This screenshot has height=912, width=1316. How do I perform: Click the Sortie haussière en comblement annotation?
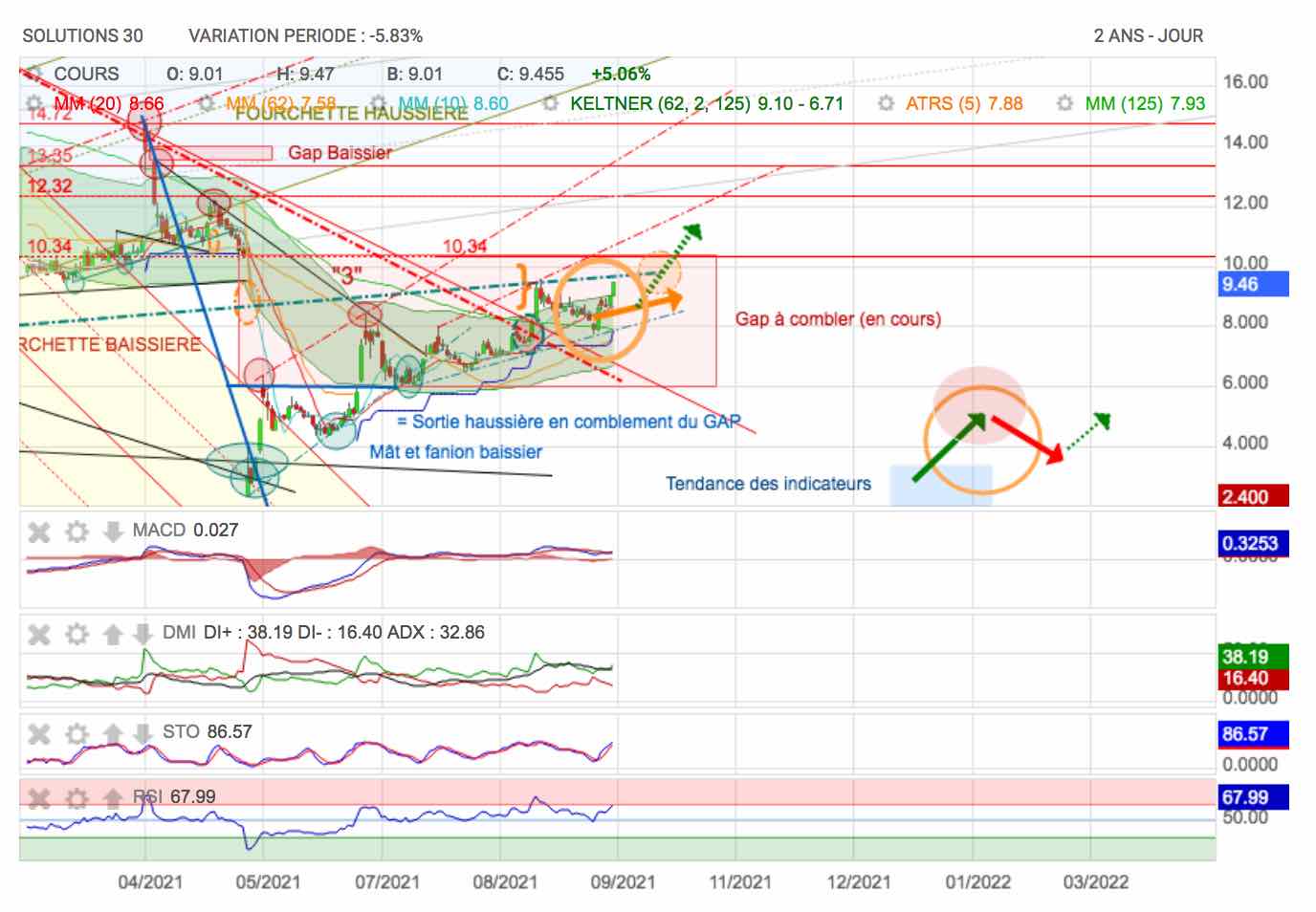[x=569, y=422]
